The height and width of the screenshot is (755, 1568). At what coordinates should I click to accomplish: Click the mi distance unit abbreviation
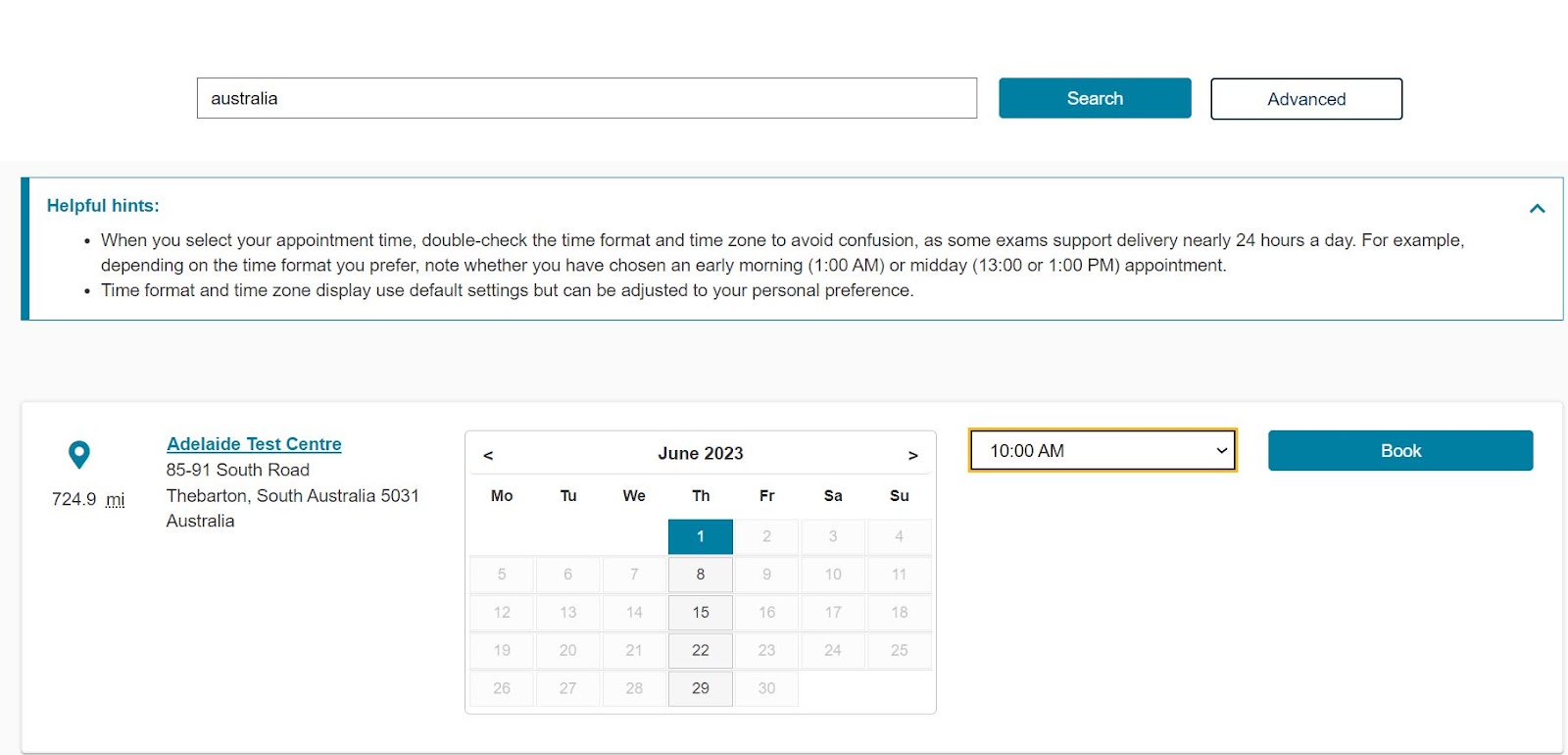pyautogui.click(x=116, y=500)
